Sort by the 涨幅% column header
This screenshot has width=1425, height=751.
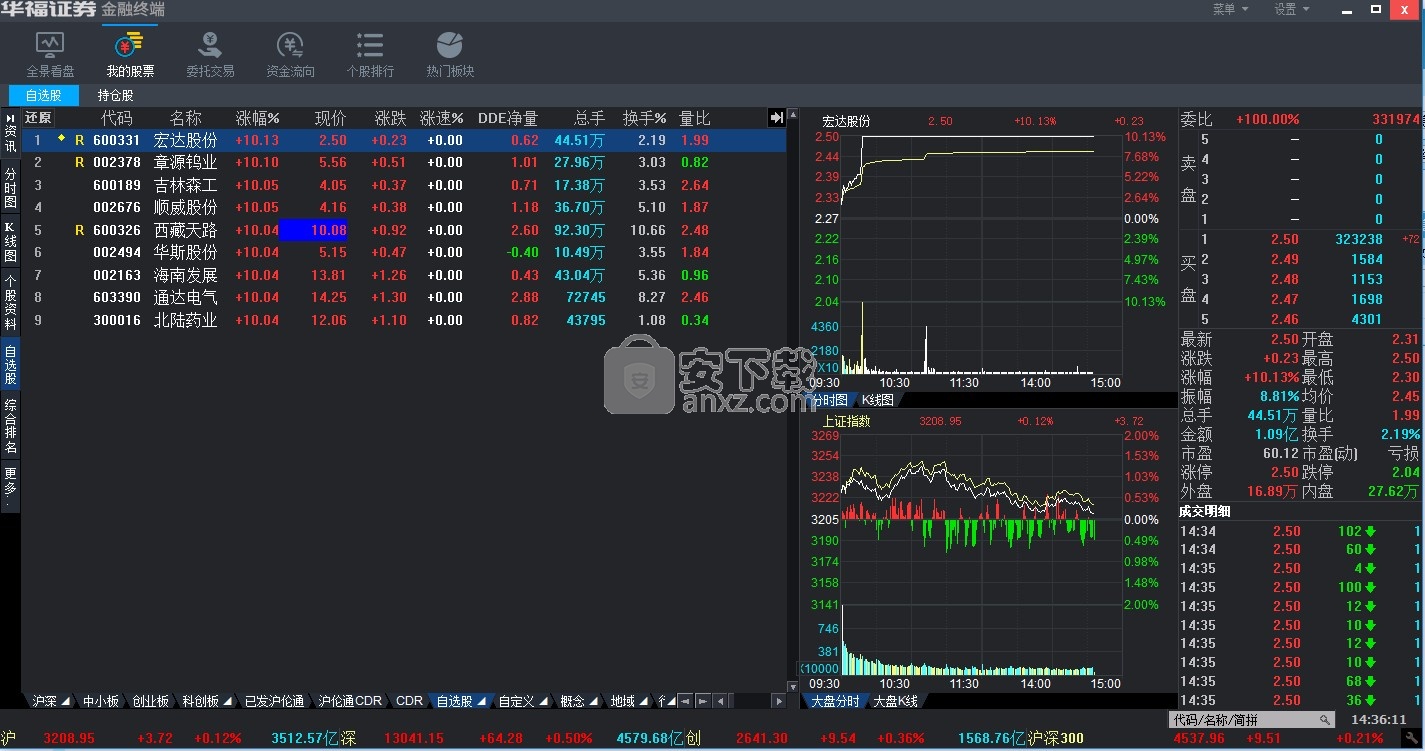[x=257, y=118]
